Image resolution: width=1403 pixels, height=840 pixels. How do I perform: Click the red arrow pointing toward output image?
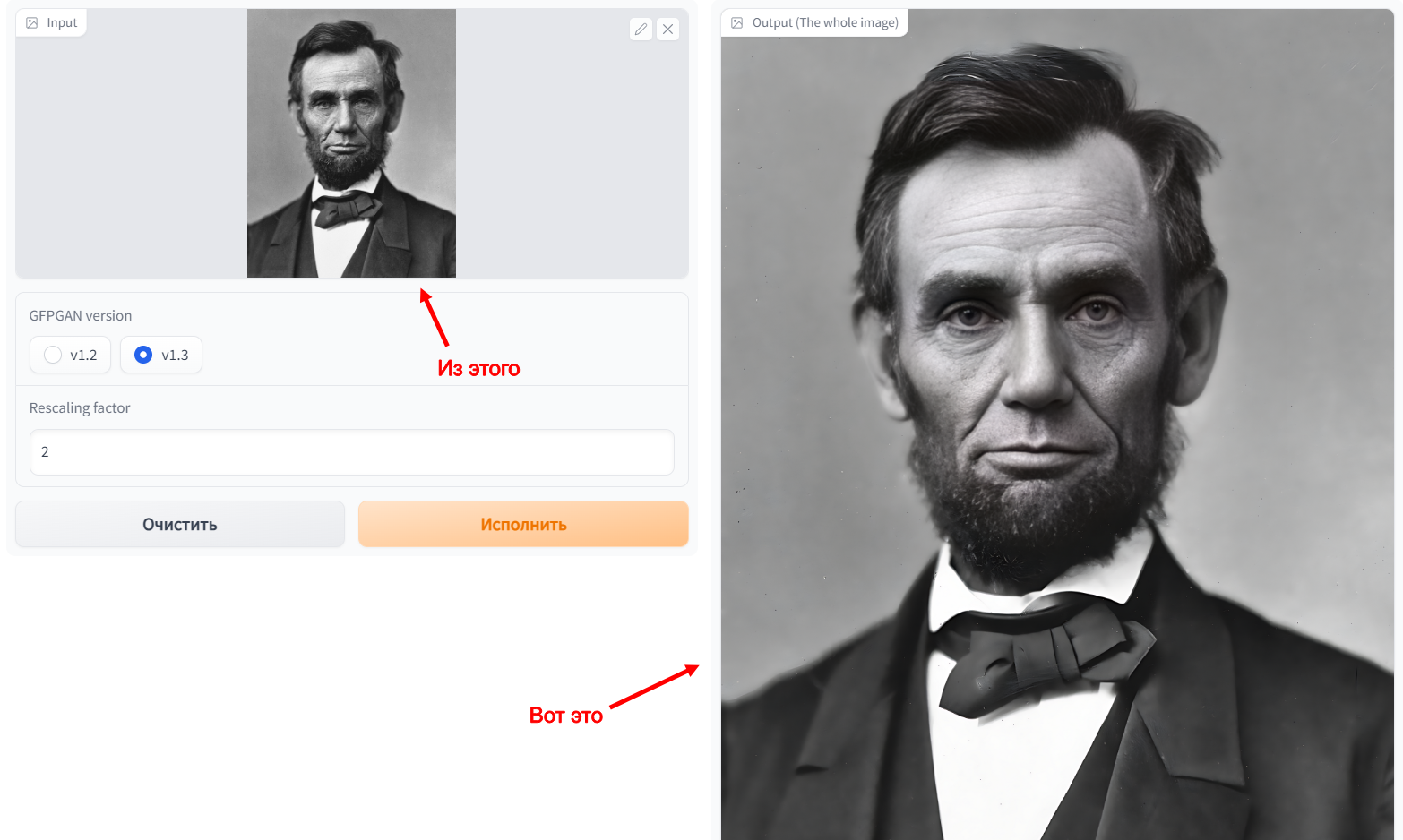click(x=654, y=686)
